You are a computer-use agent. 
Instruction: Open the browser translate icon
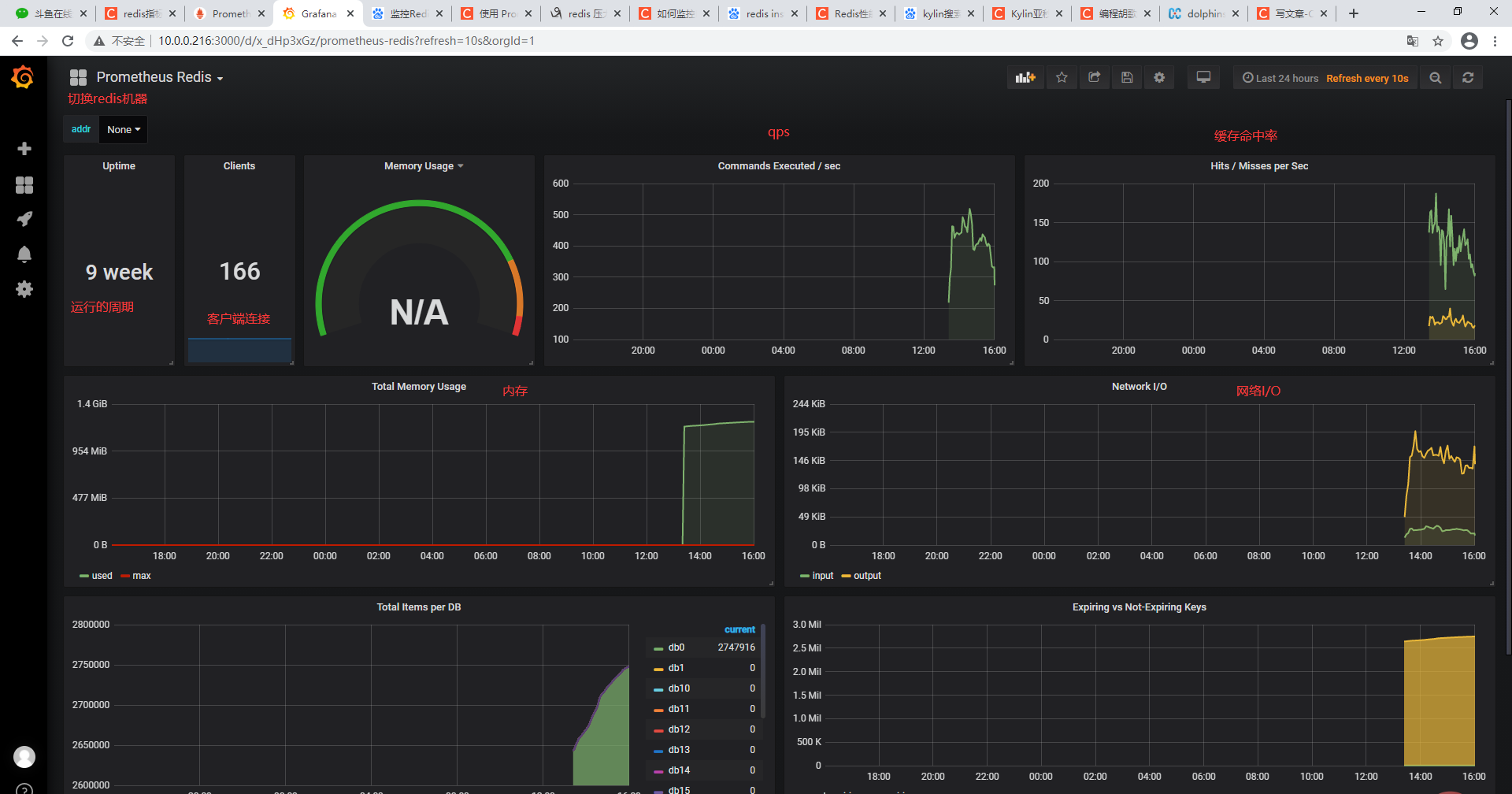click(1413, 41)
